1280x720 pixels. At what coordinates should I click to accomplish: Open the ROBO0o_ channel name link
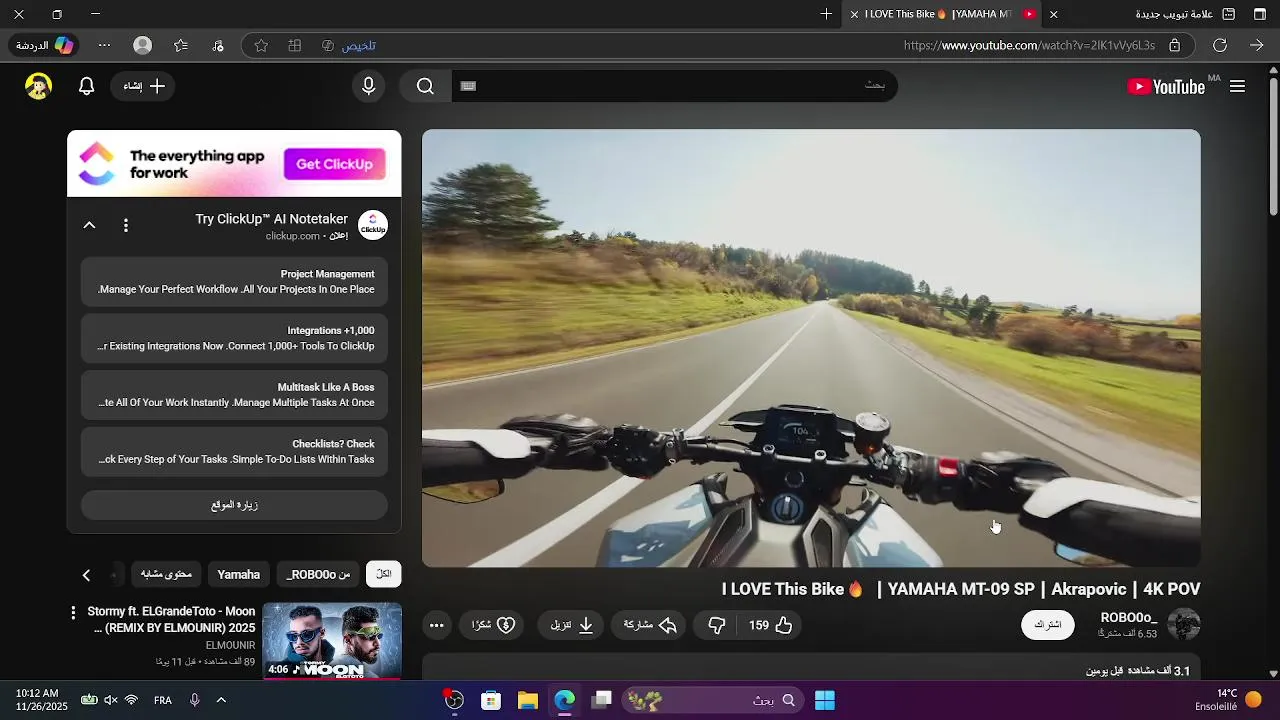click(1128, 618)
